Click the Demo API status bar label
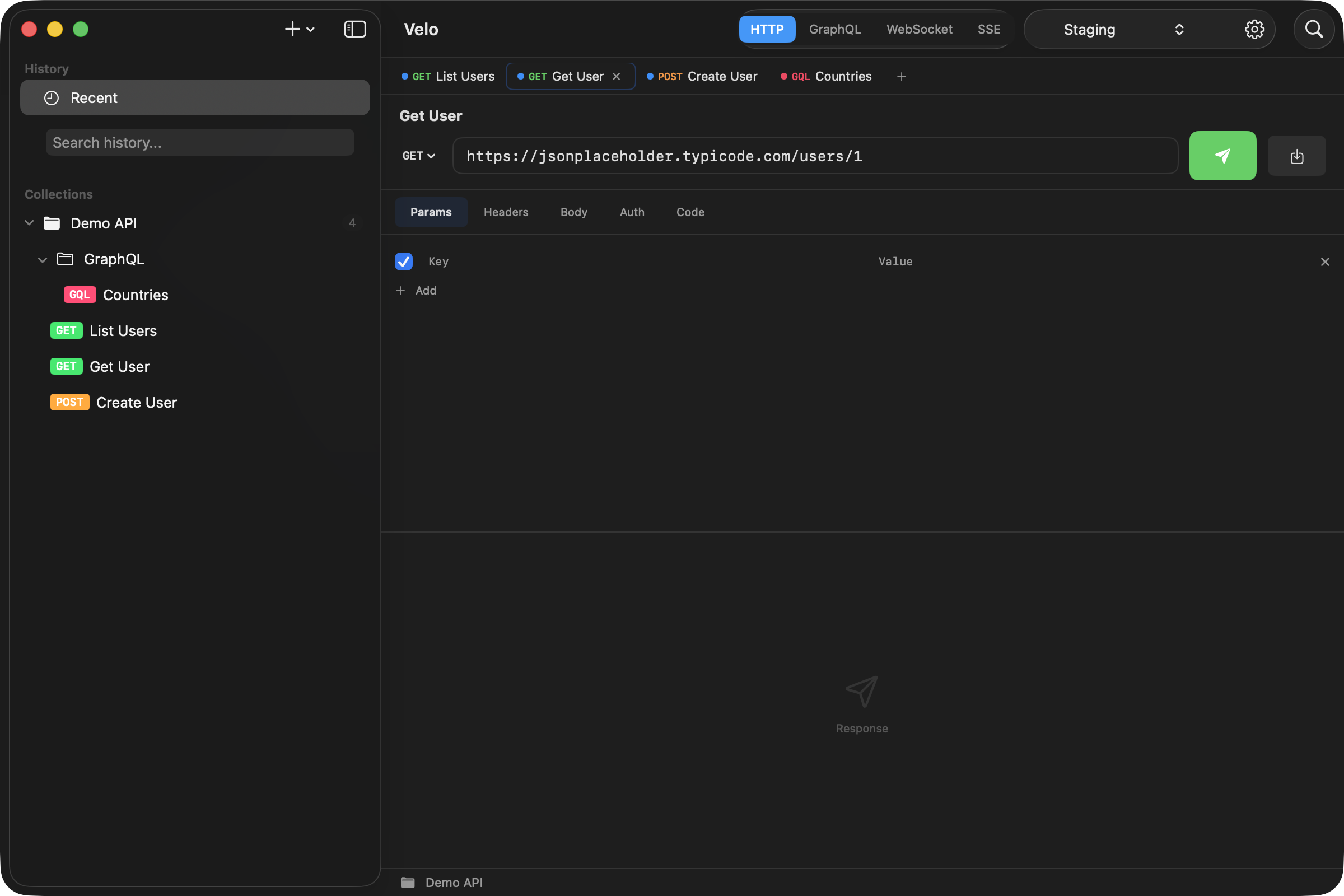This screenshot has height=896, width=1344. coord(454,883)
